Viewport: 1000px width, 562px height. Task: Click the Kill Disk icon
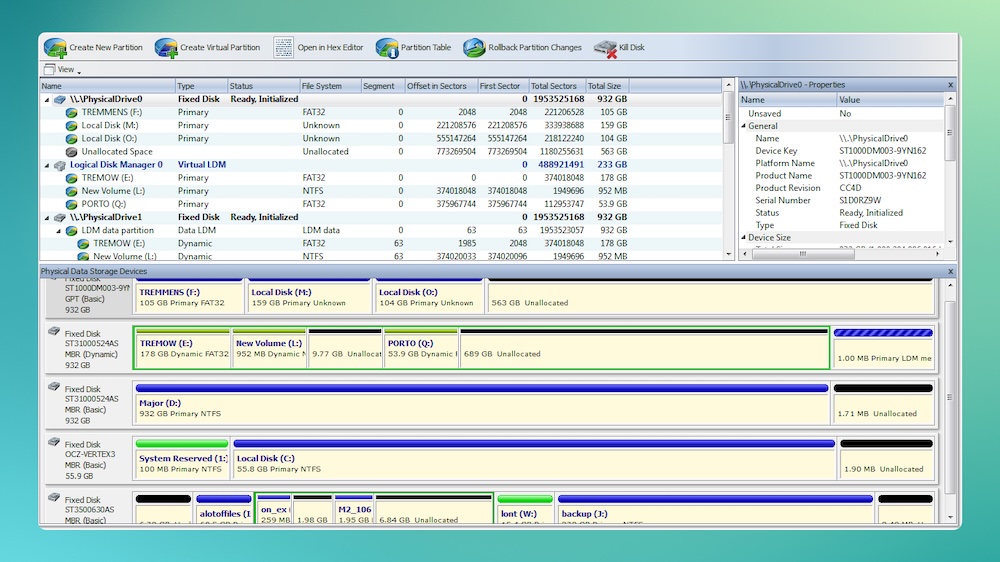[x=605, y=47]
